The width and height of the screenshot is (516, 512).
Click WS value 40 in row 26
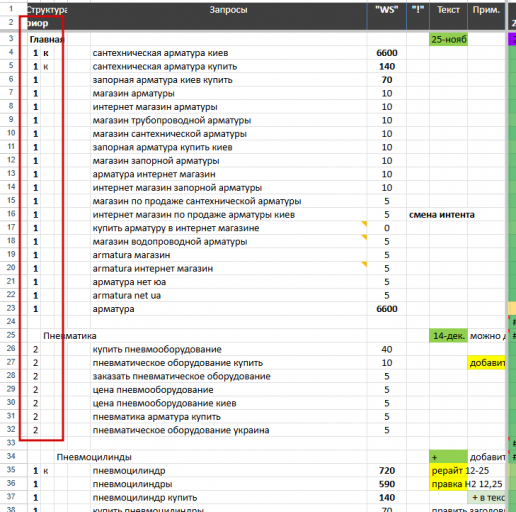pyautogui.click(x=387, y=349)
